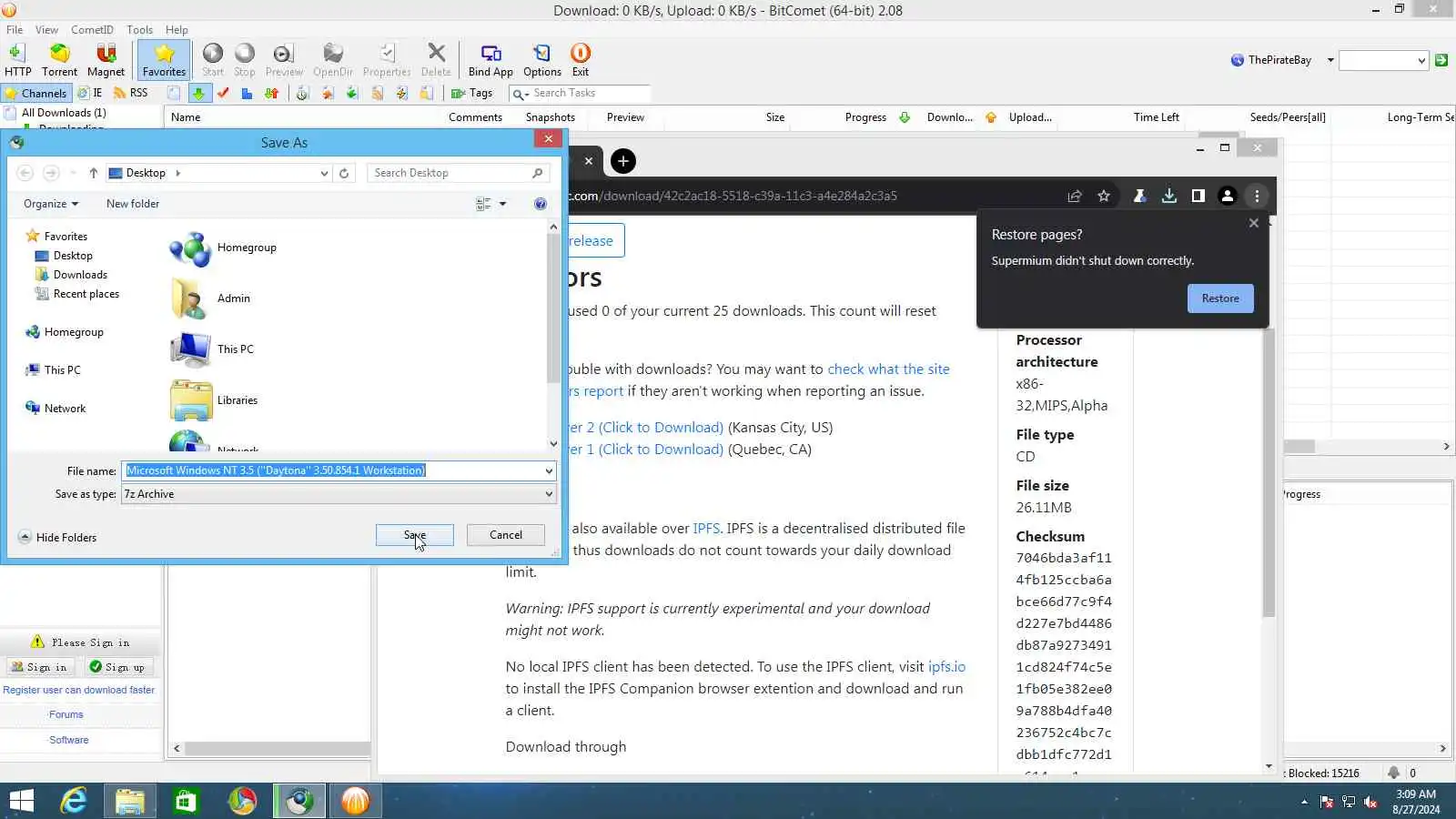Click the help icon in Save As dialog
The height and width of the screenshot is (819, 1456).
pyautogui.click(x=541, y=204)
